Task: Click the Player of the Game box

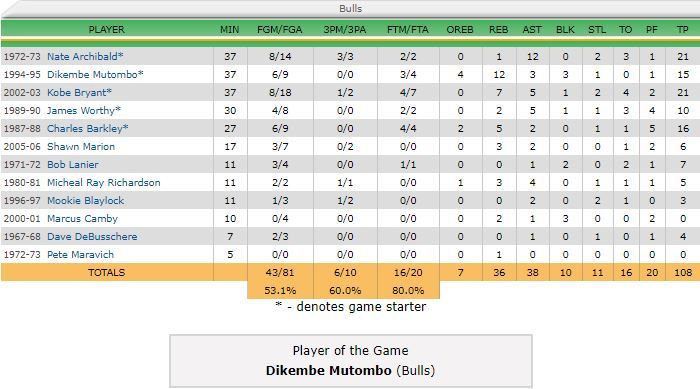Action: (350, 361)
